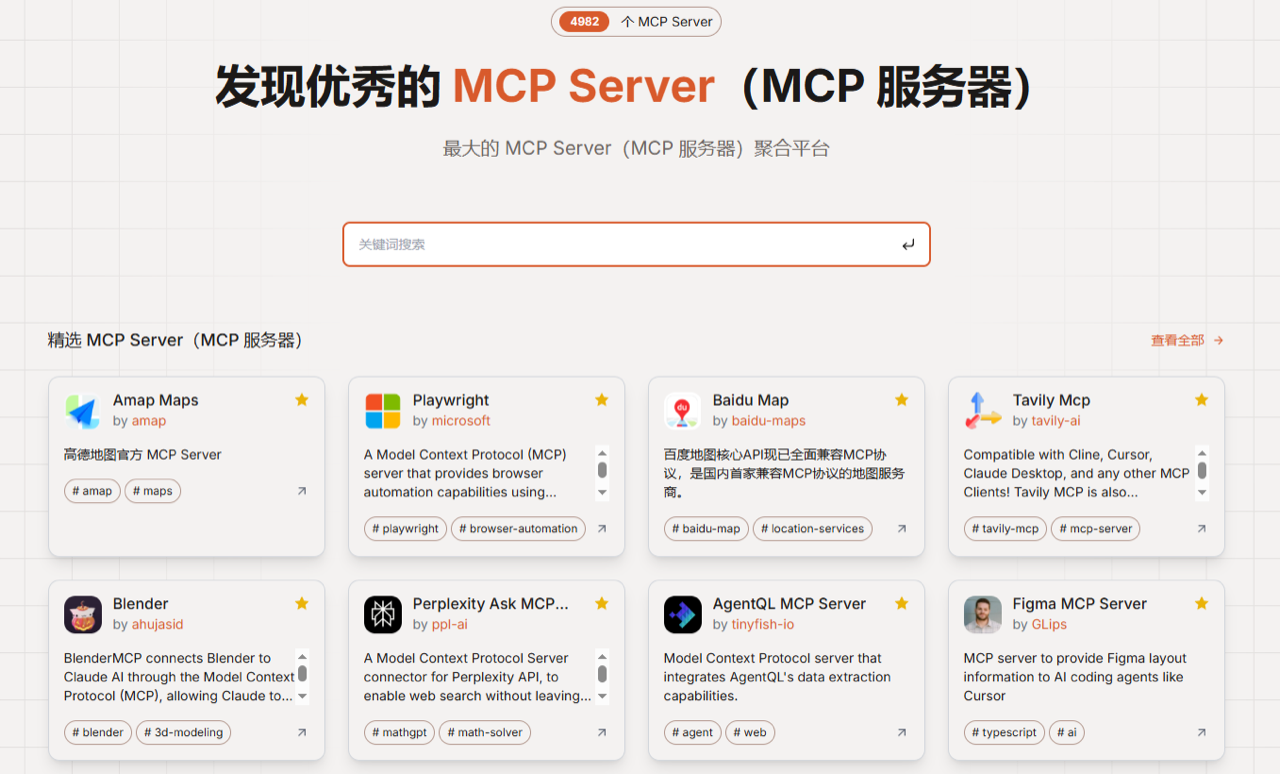Click the star icon on Figma MCP card
This screenshot has height=774, width=1280.
(x=1202, y=604)
